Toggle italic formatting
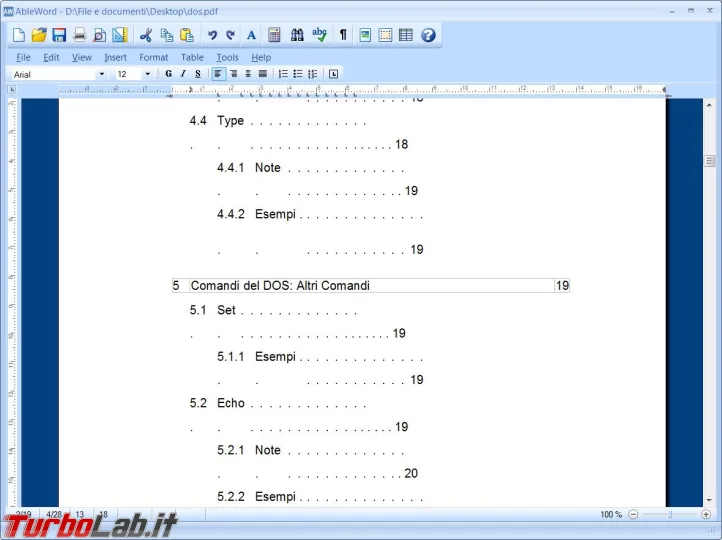The image size is (722, 540). (x=183, y=74)
